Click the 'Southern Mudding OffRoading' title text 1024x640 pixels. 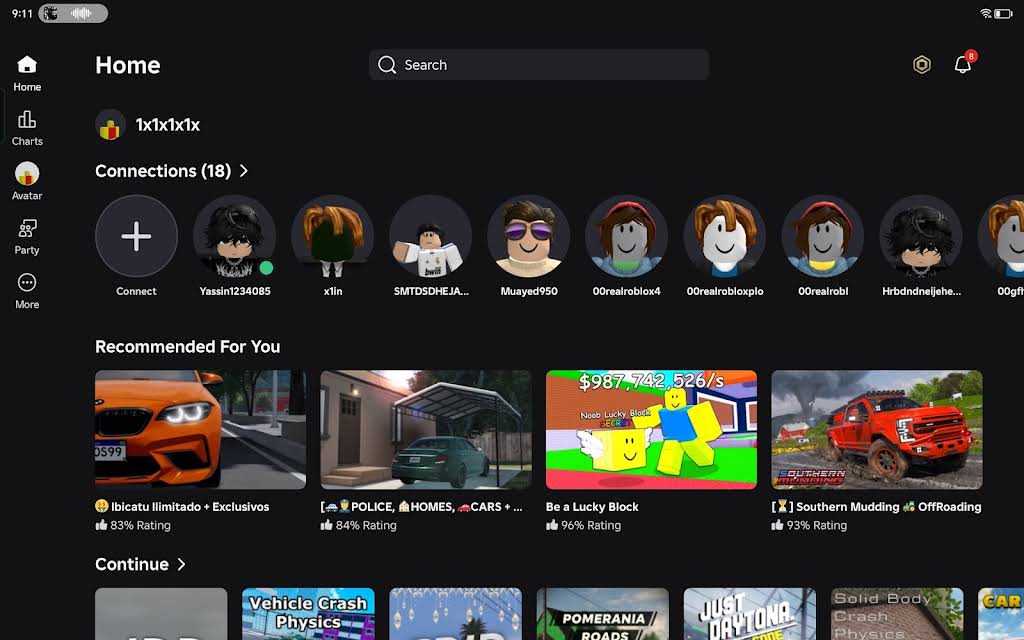coord(876,507)
